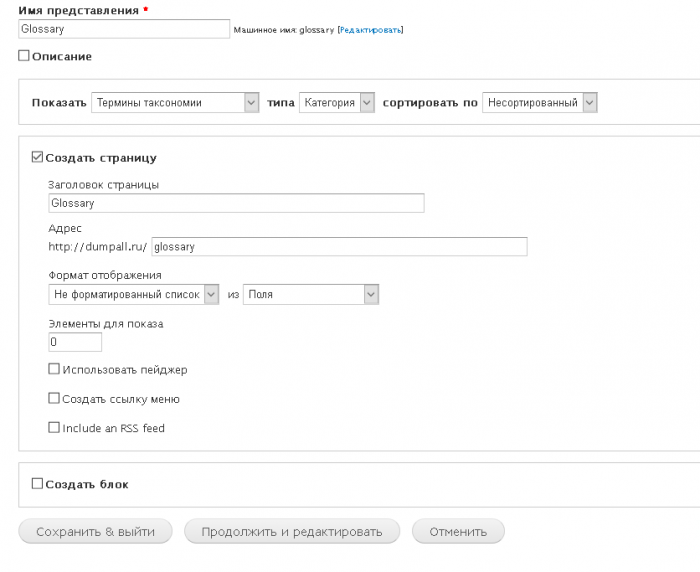700x572 pixels.
Task: Enable the Использовать пейджер checkbox
Action: [54, 370]
